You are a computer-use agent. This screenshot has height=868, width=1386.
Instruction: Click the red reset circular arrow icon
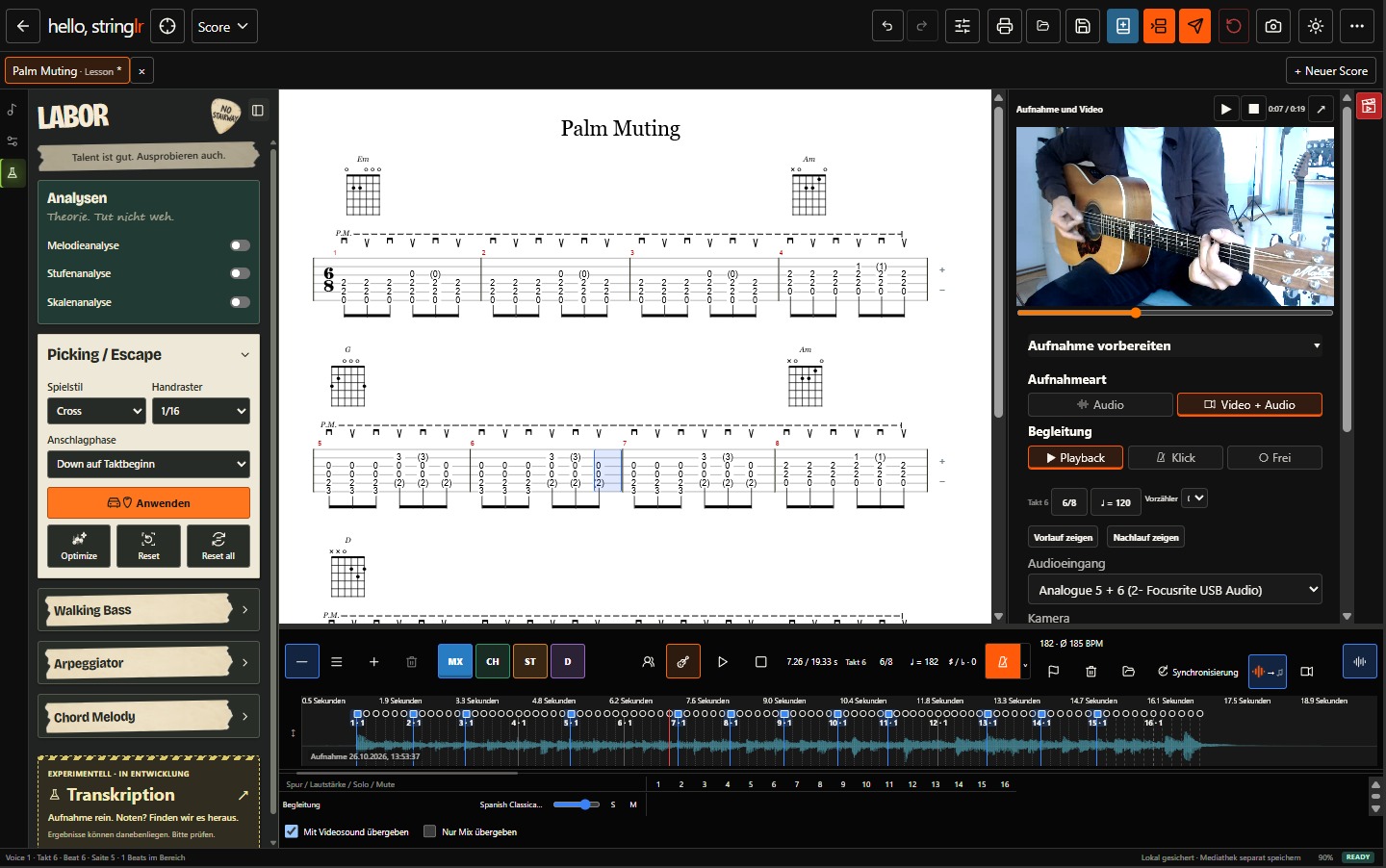click(1234, 26)
